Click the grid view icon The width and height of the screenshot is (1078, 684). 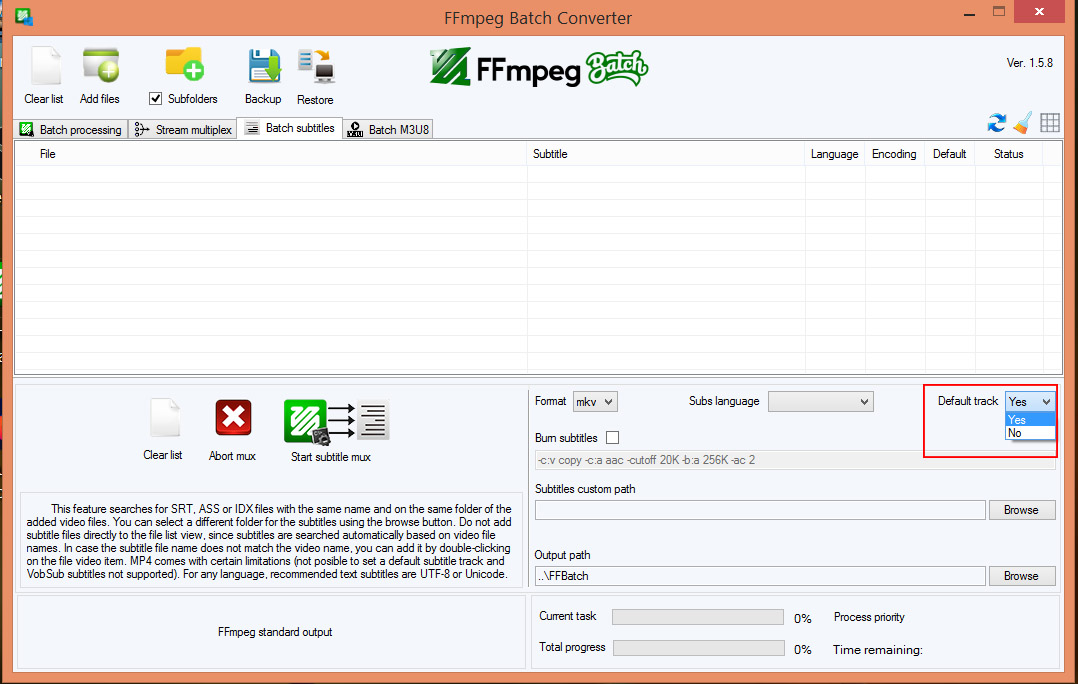1050,123
